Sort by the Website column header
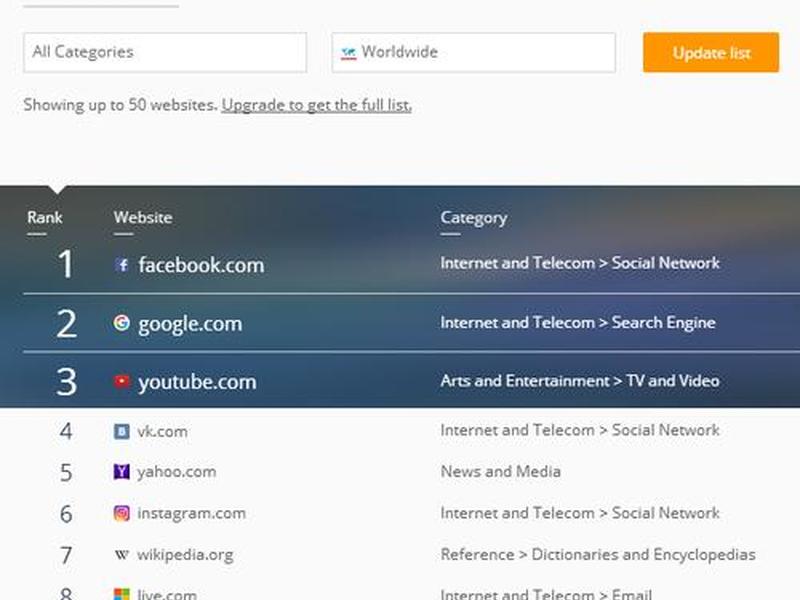 click(x=143, y=217)
